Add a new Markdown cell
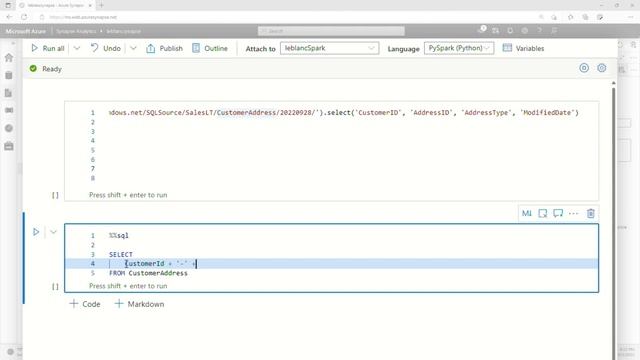This screenshot has width=640, height=360. [140, 304]
